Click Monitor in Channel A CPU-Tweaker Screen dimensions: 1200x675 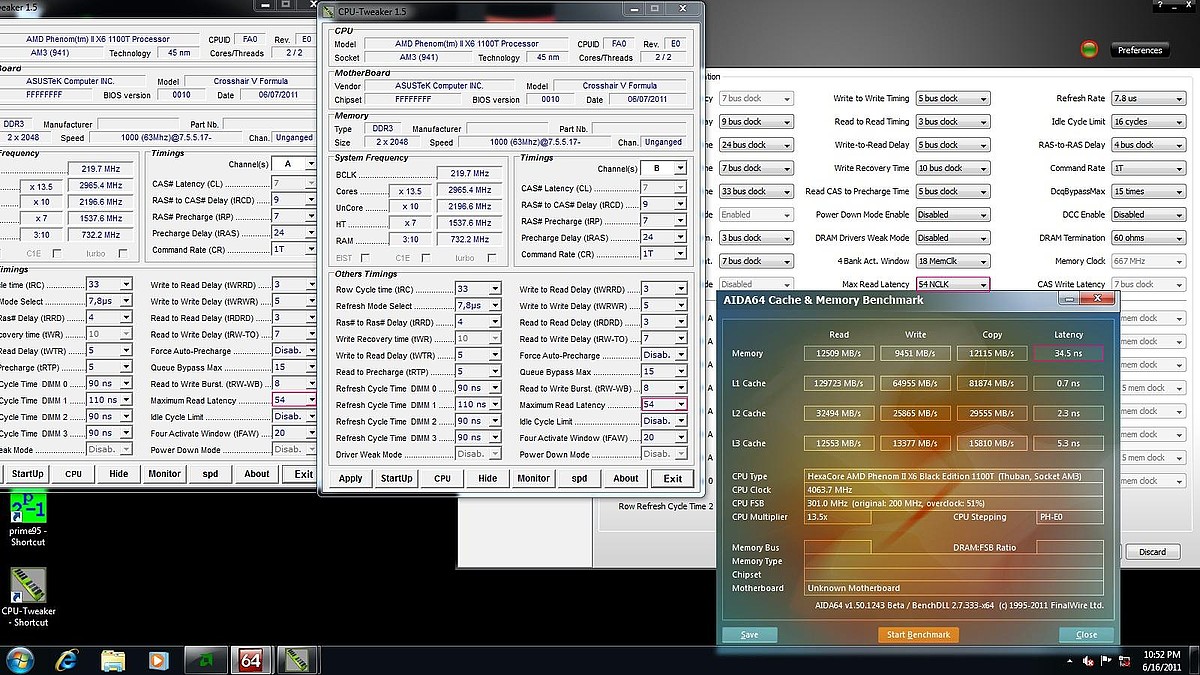(x=165, y=474)
